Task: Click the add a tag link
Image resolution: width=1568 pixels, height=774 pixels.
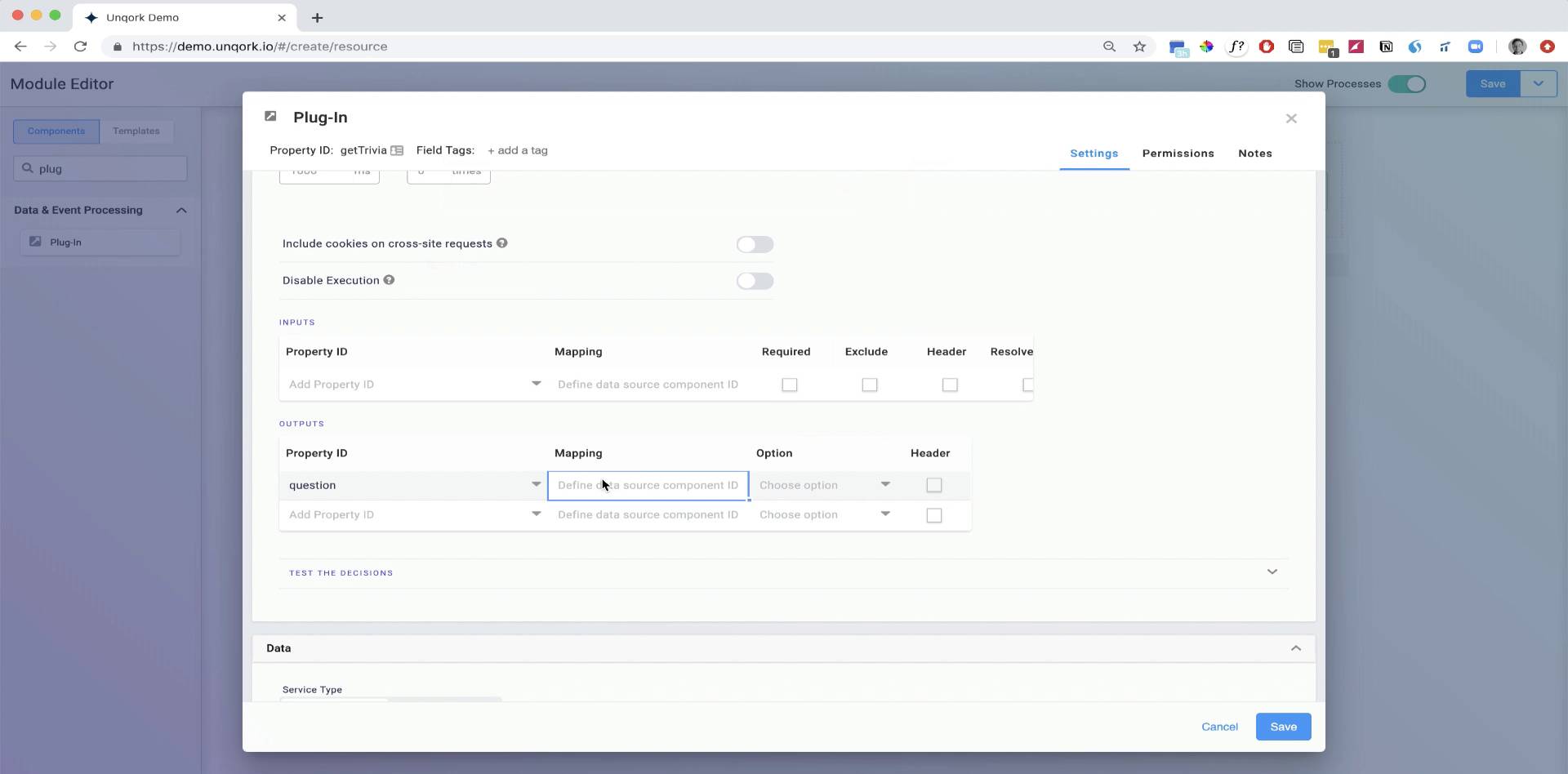Action: (518, 150)
